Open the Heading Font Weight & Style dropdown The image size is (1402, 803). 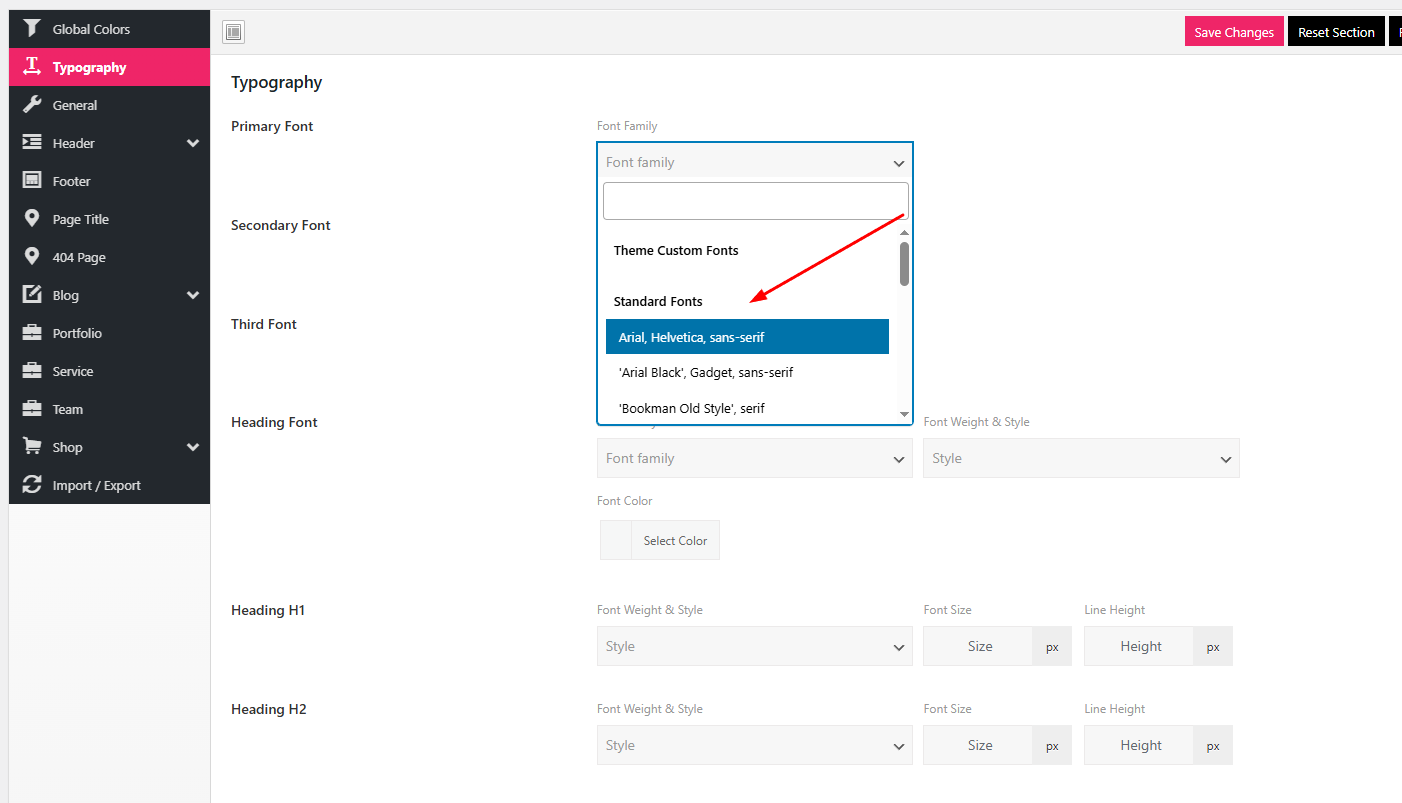[1081, 458]
